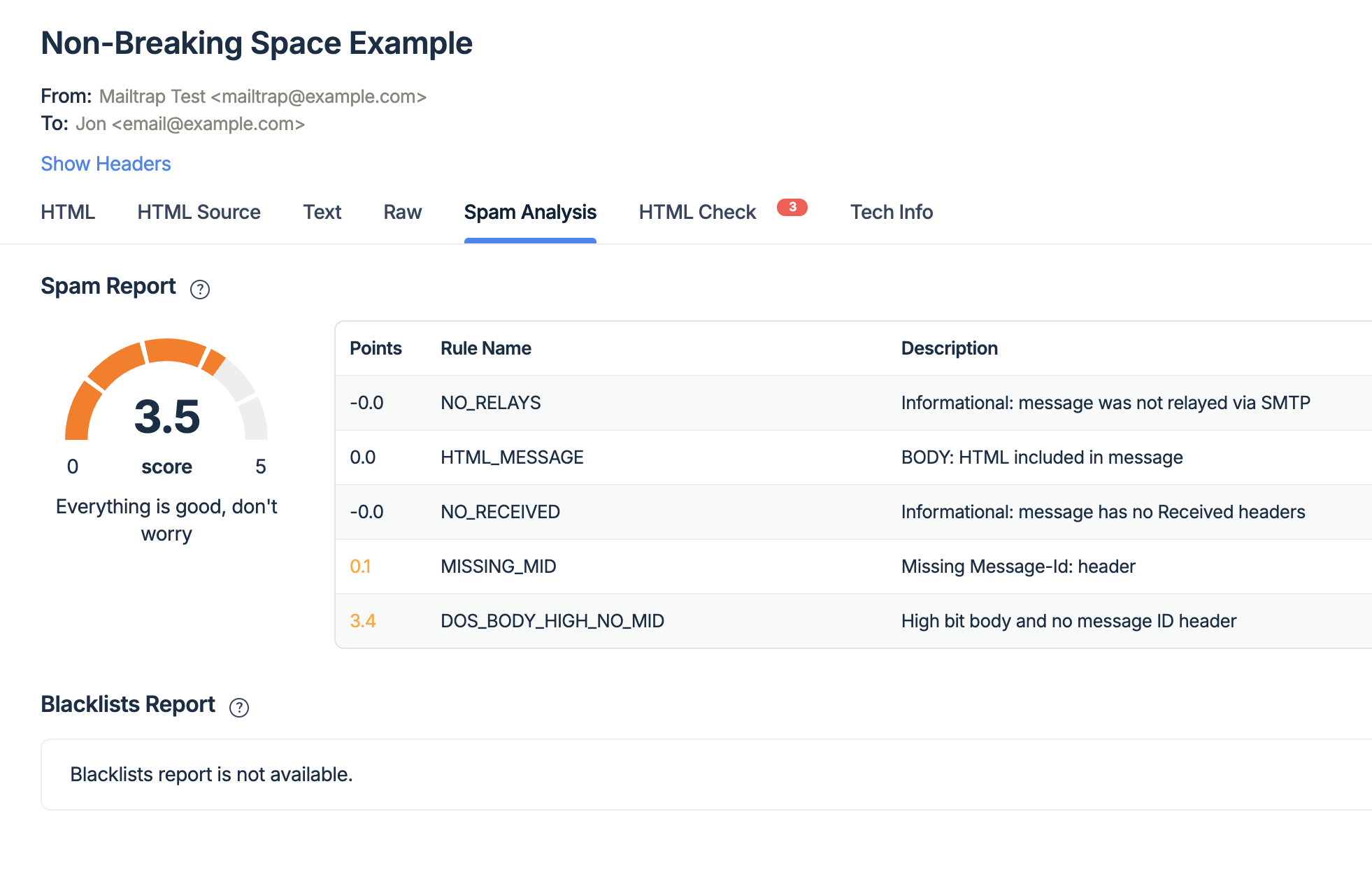Click the Points column header

tap(376, 348)
